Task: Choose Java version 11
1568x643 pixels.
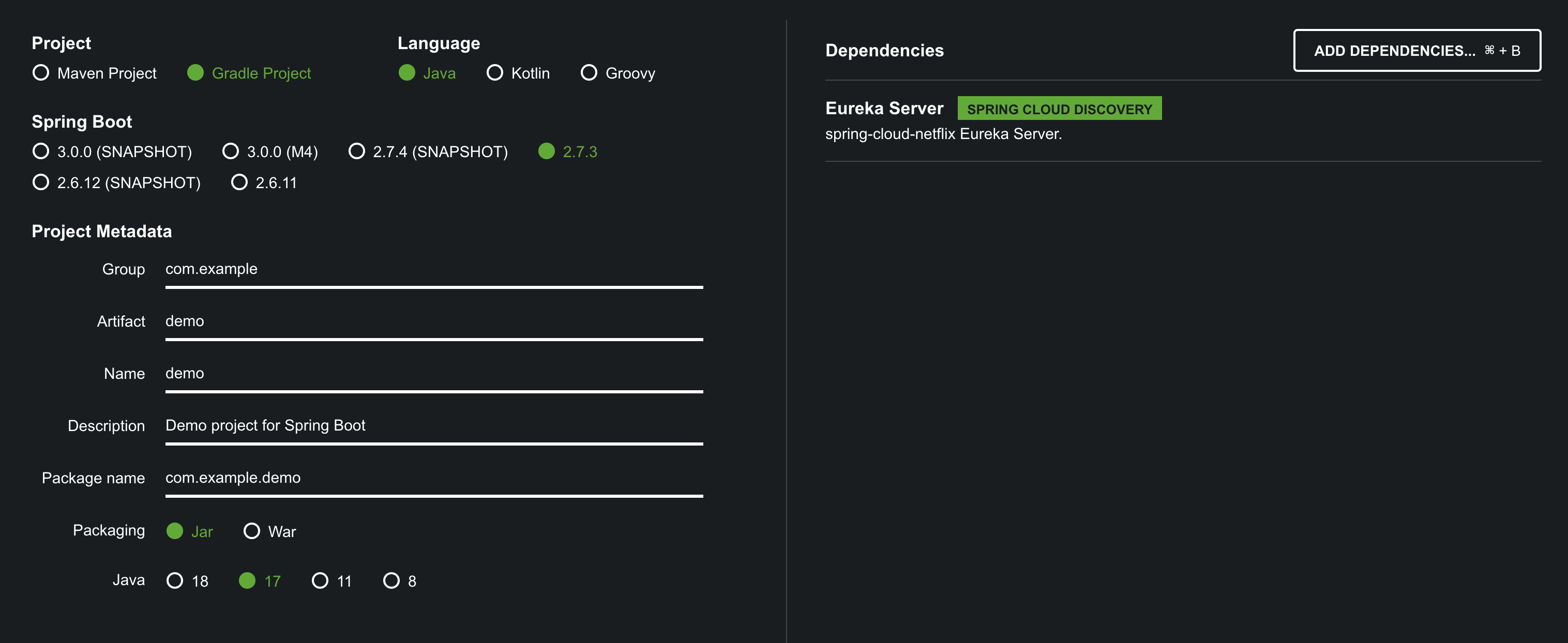Action: pyautogui.click(x=320, y=581)
